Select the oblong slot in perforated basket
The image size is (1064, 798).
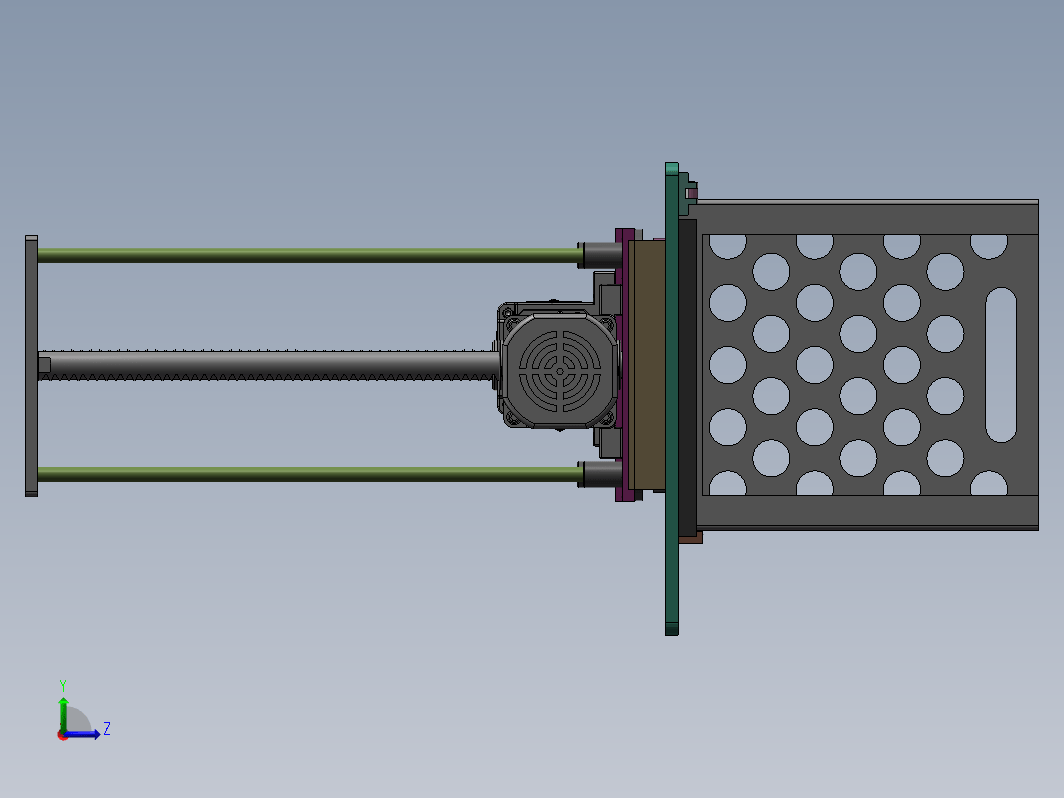point(1001,365)
